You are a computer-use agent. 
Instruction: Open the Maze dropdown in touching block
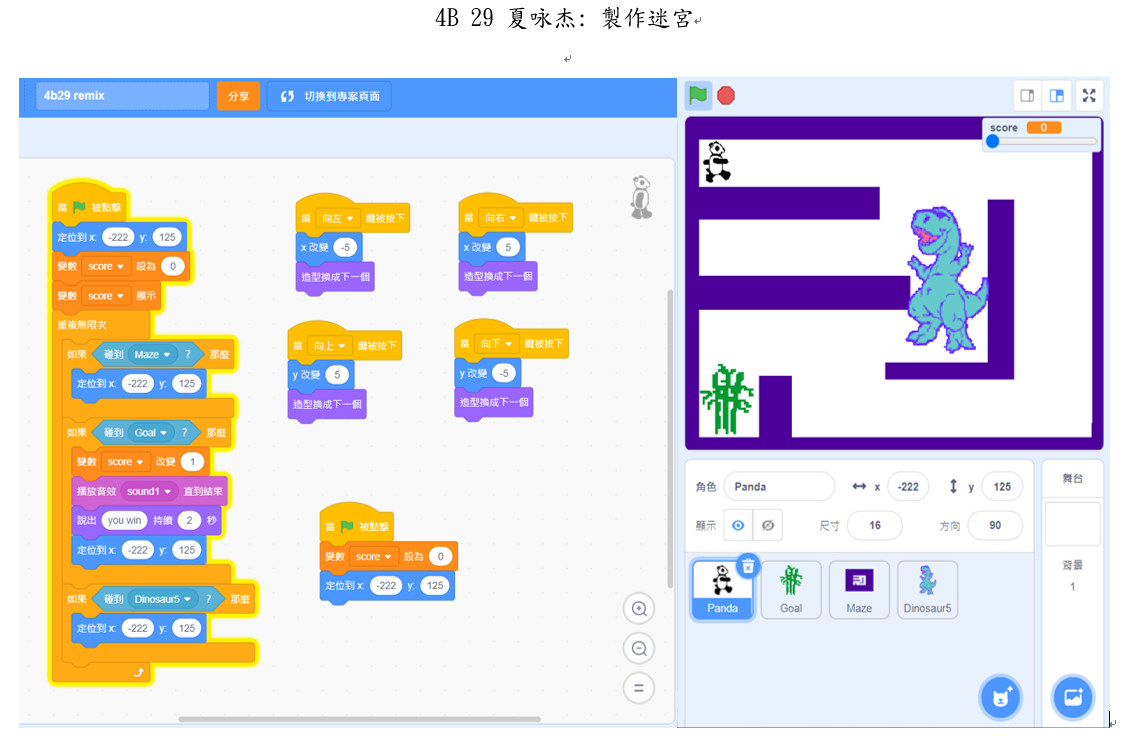pos(152,354)
